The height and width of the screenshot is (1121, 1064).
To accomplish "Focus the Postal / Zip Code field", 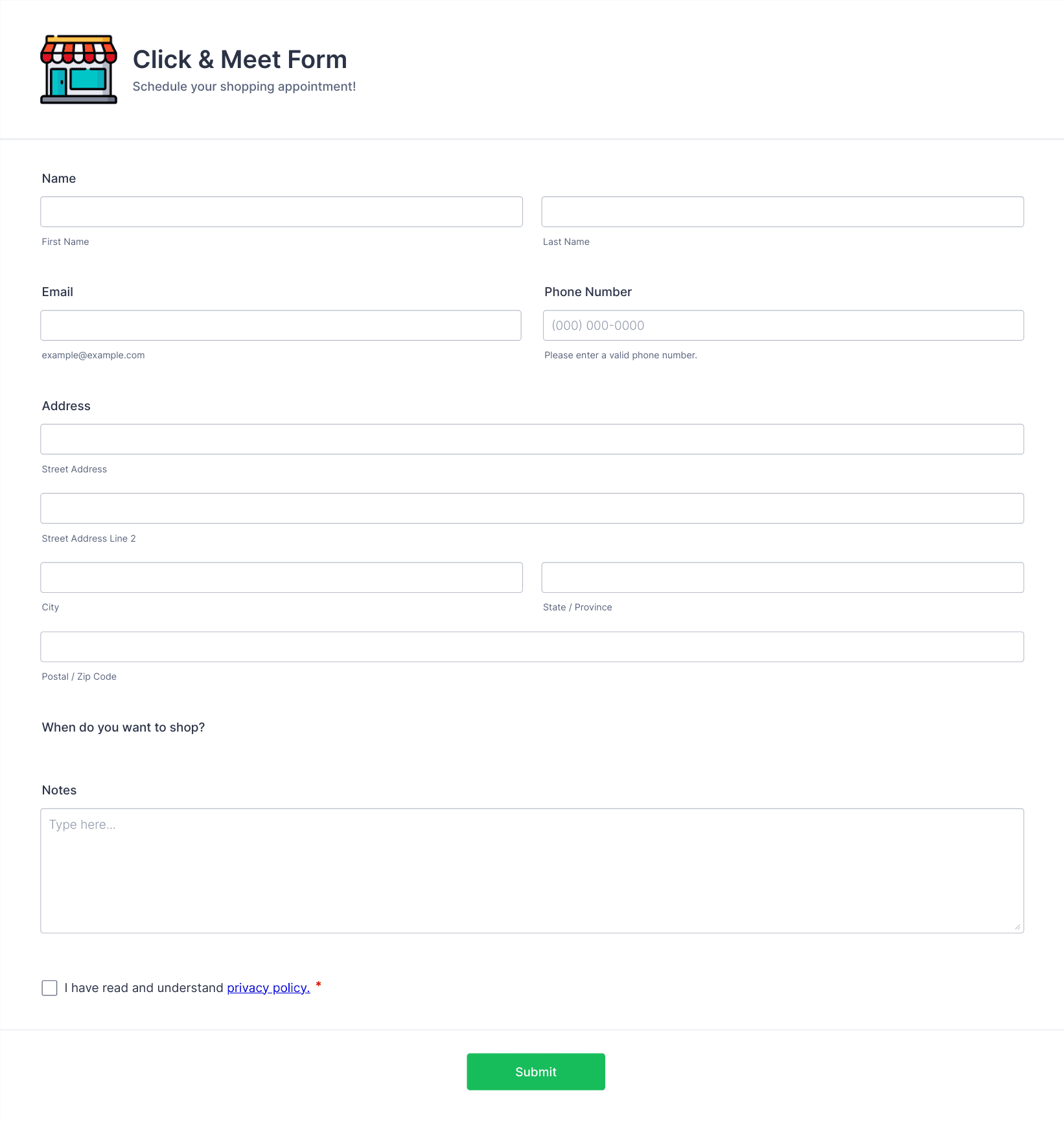I will click(532, 647).
